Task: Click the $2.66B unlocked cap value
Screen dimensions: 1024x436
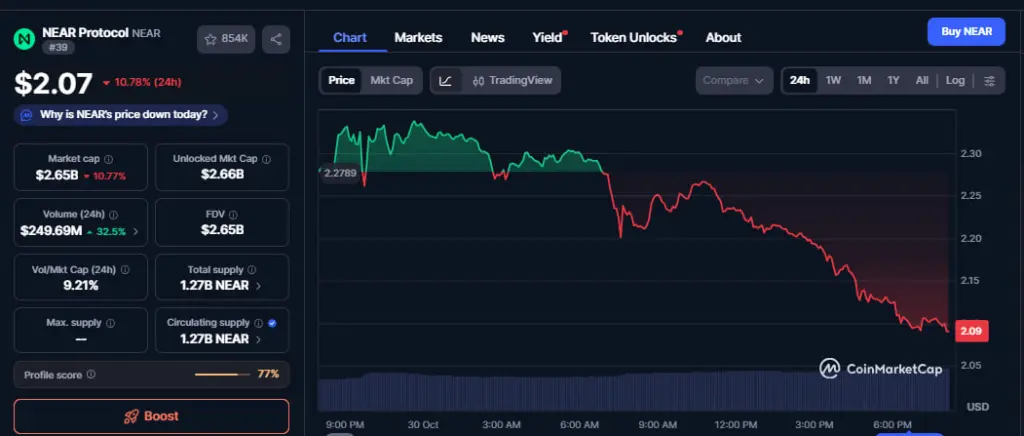Action: coord(222,175)
